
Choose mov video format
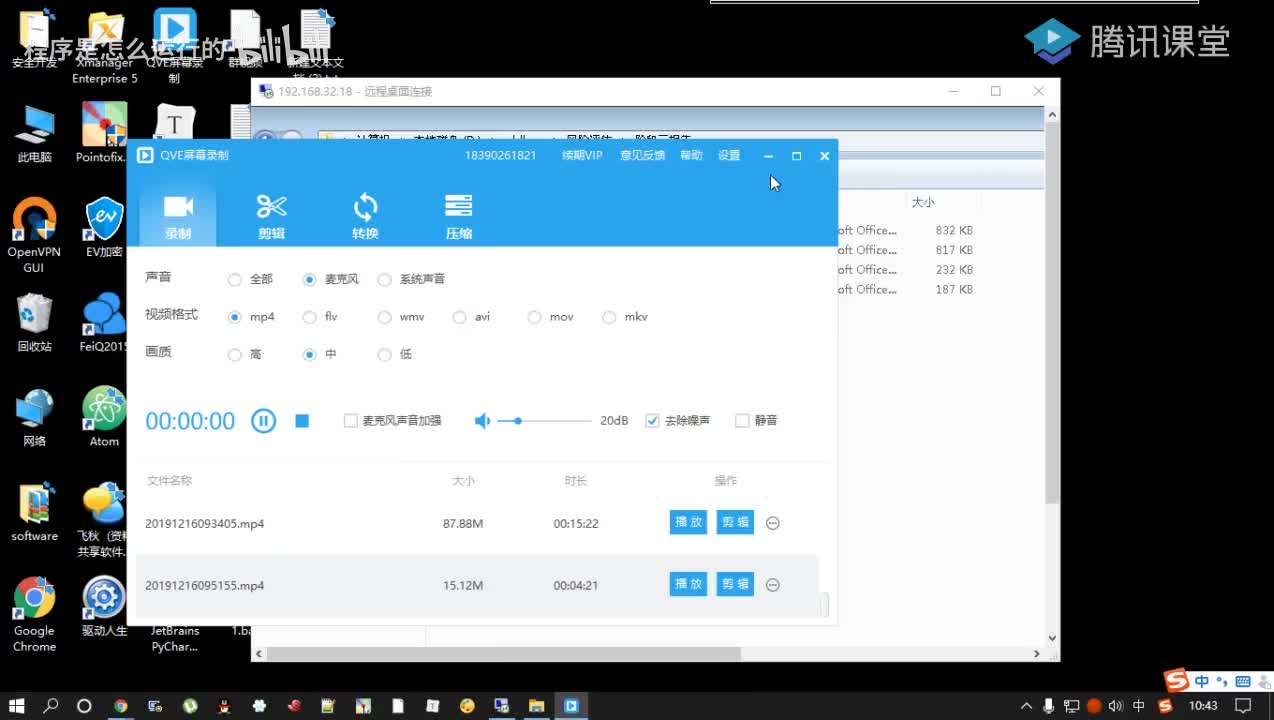tap(551, 317)
